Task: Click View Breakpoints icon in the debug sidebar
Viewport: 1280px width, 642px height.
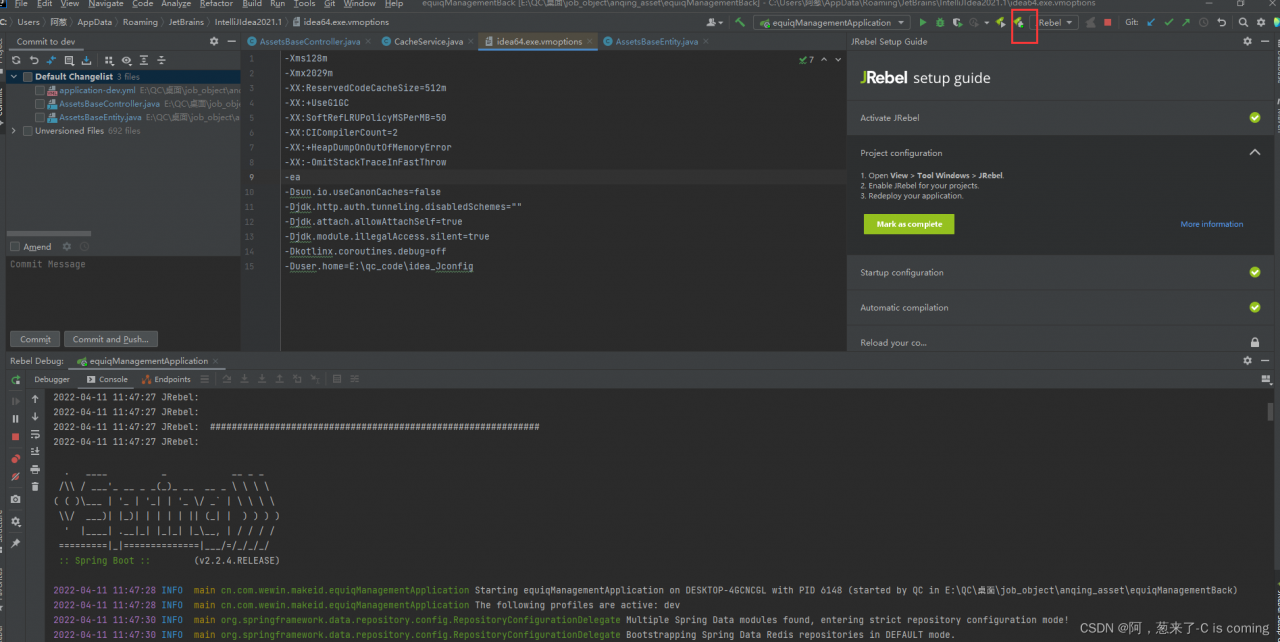Action: [x=16, y=459]
